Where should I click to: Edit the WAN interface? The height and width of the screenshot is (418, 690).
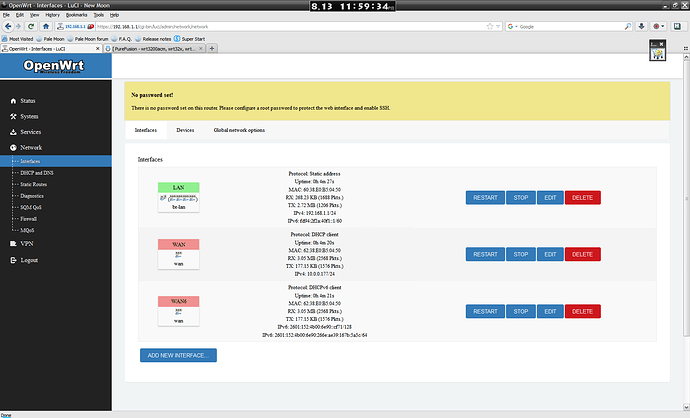(x=550, y=254)
